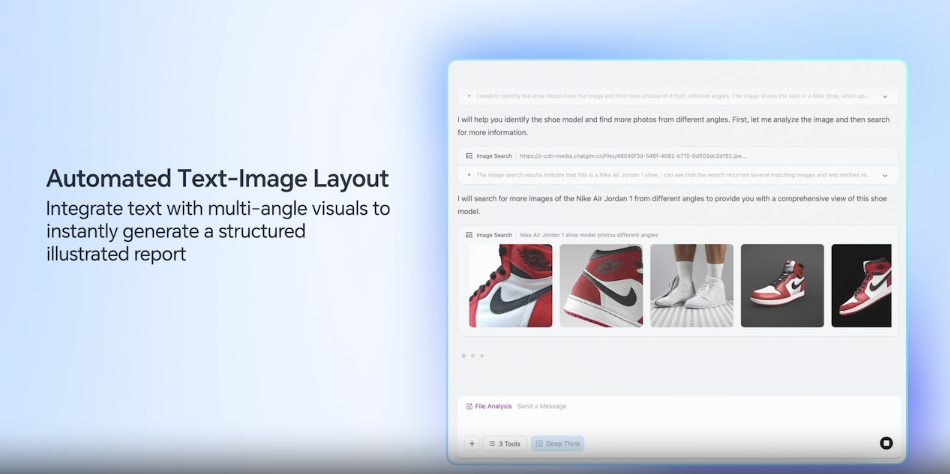Image resolution: width=950 pixels, height=474 pixels.
Task: Click the first collapsed reasoning text line
Action: pos(670,97)
